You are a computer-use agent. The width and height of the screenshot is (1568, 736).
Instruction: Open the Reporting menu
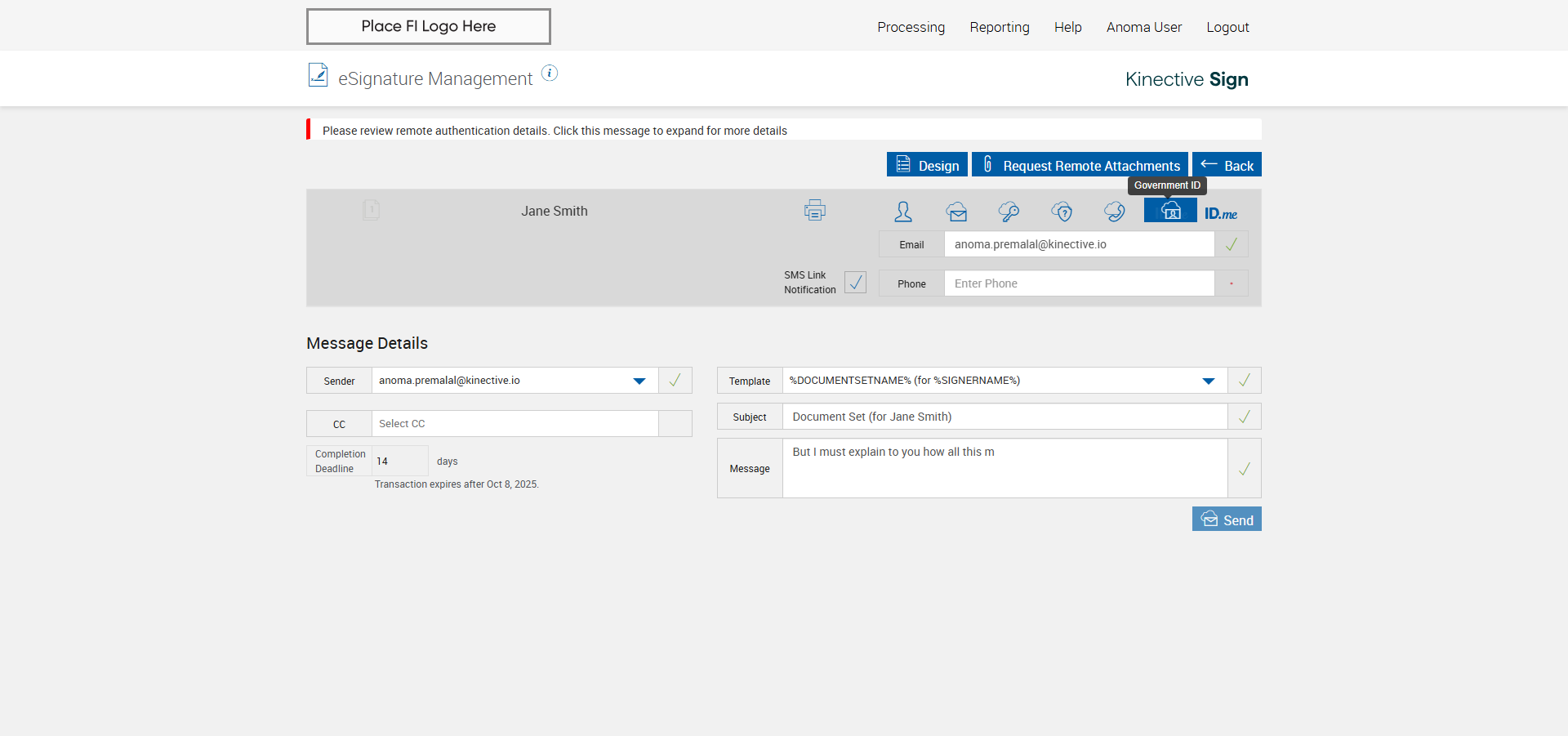pos(999,27)
